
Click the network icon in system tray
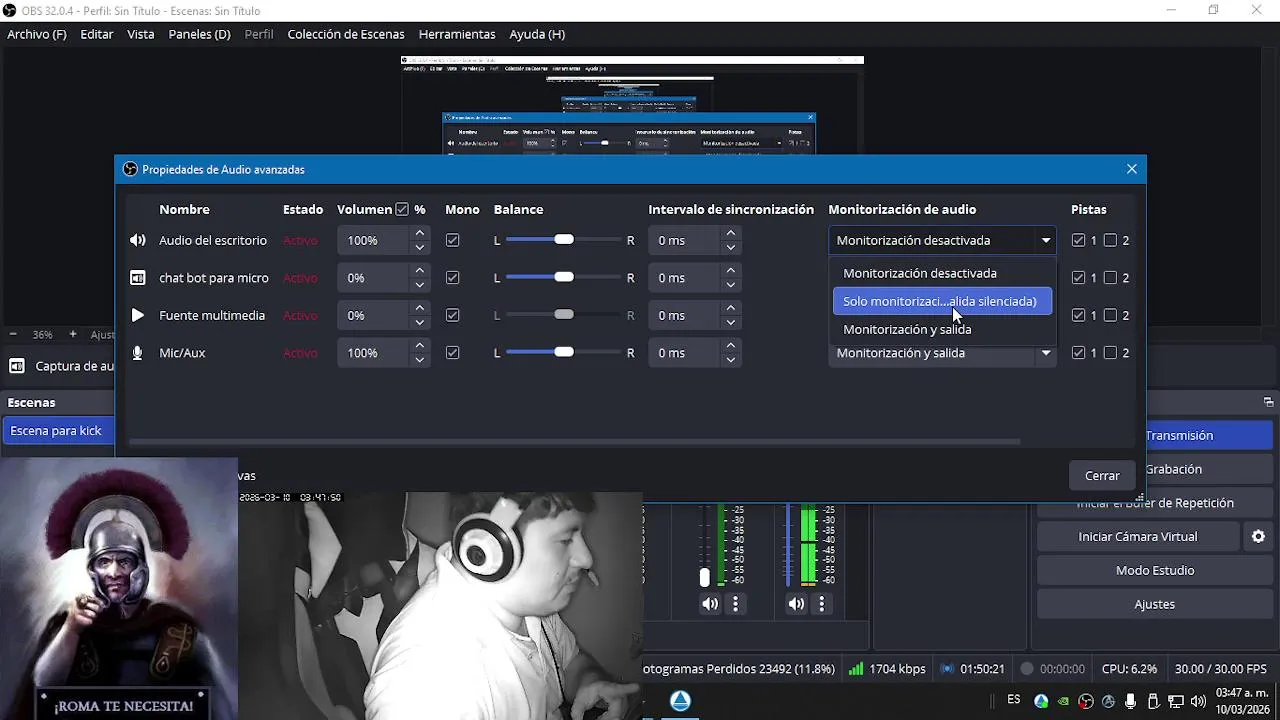pyautogui.click(x=1176, y=701)
